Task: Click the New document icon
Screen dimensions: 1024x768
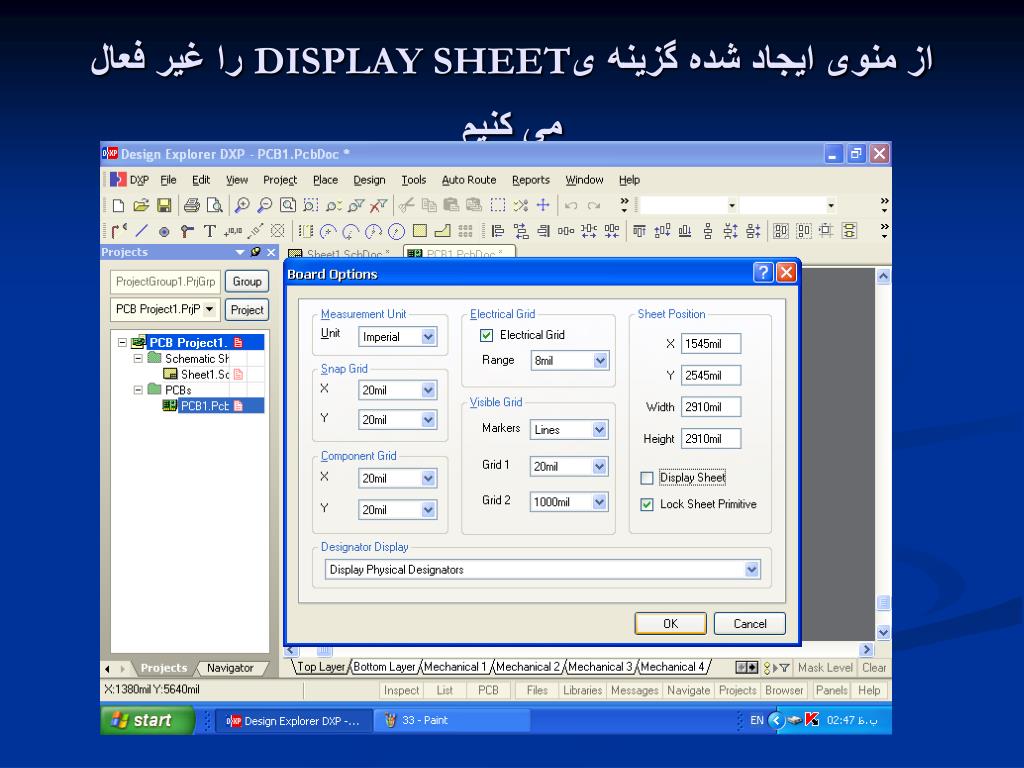Action: tap(118, 206)
